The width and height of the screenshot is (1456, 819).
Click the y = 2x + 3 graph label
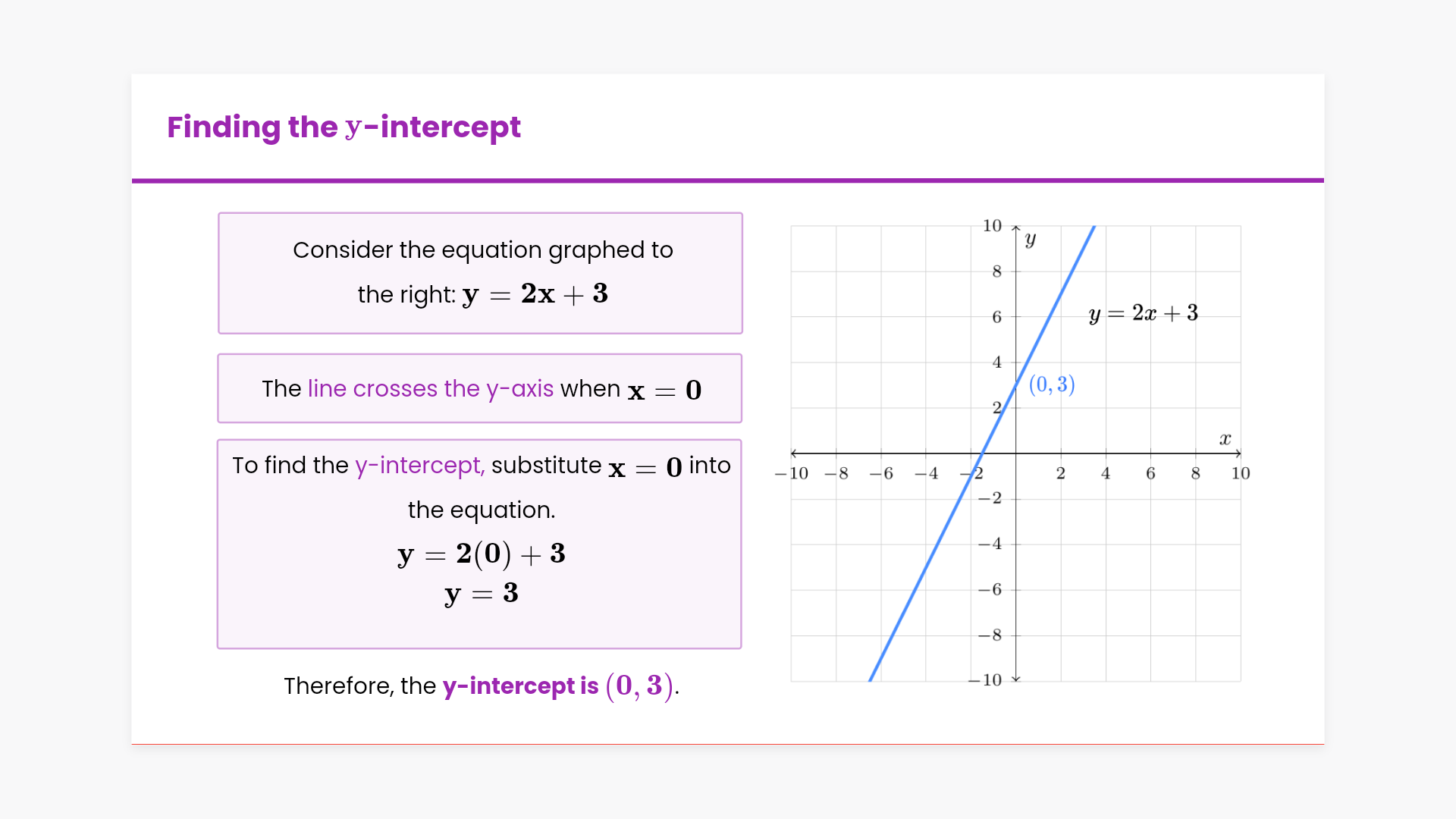tap(1143, 313)
